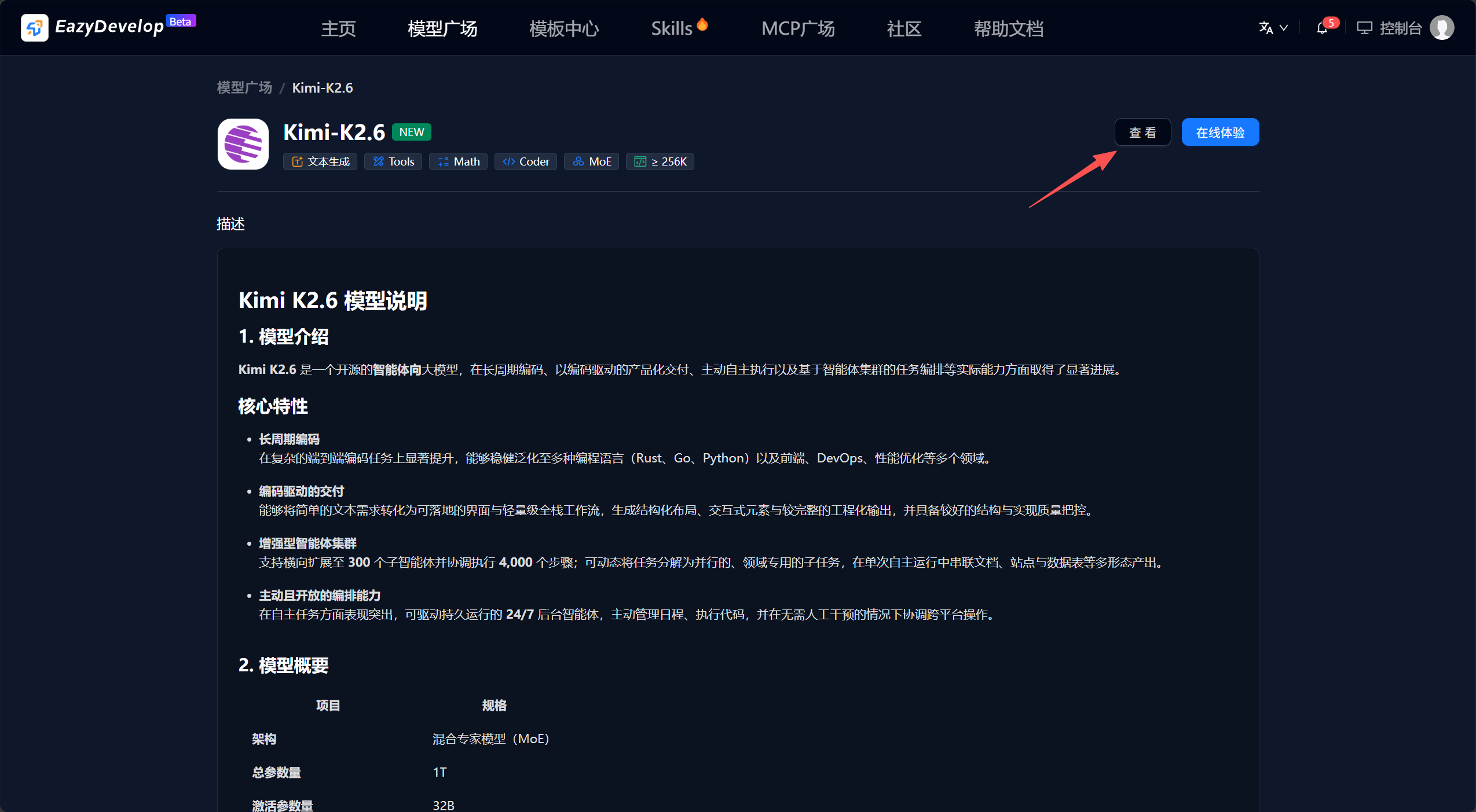Open the 模型广场 nav tab
1476x812 pixels.
pyautogui.click(x=442, y=28)
